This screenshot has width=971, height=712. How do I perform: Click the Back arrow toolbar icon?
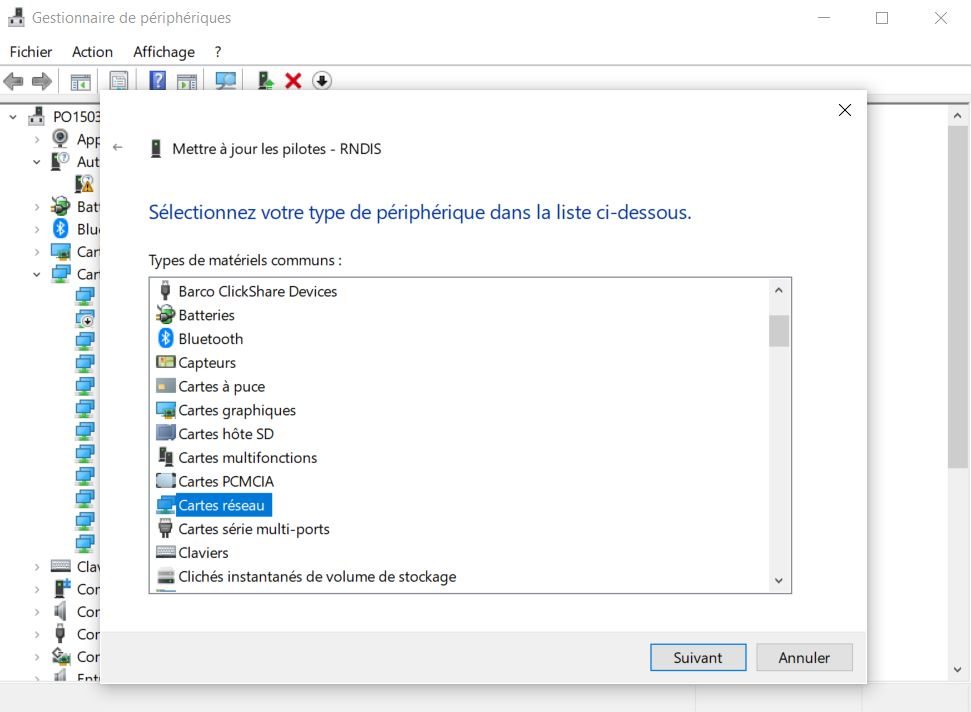13,81
